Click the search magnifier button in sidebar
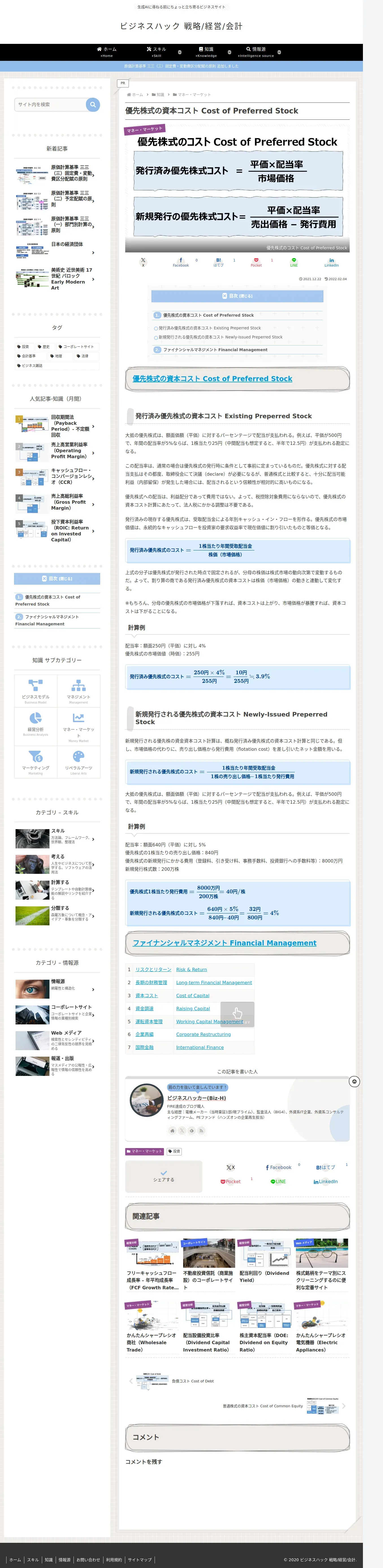Screen dimensions: 383x1568 pyautogui.click(x=92, y=105)
